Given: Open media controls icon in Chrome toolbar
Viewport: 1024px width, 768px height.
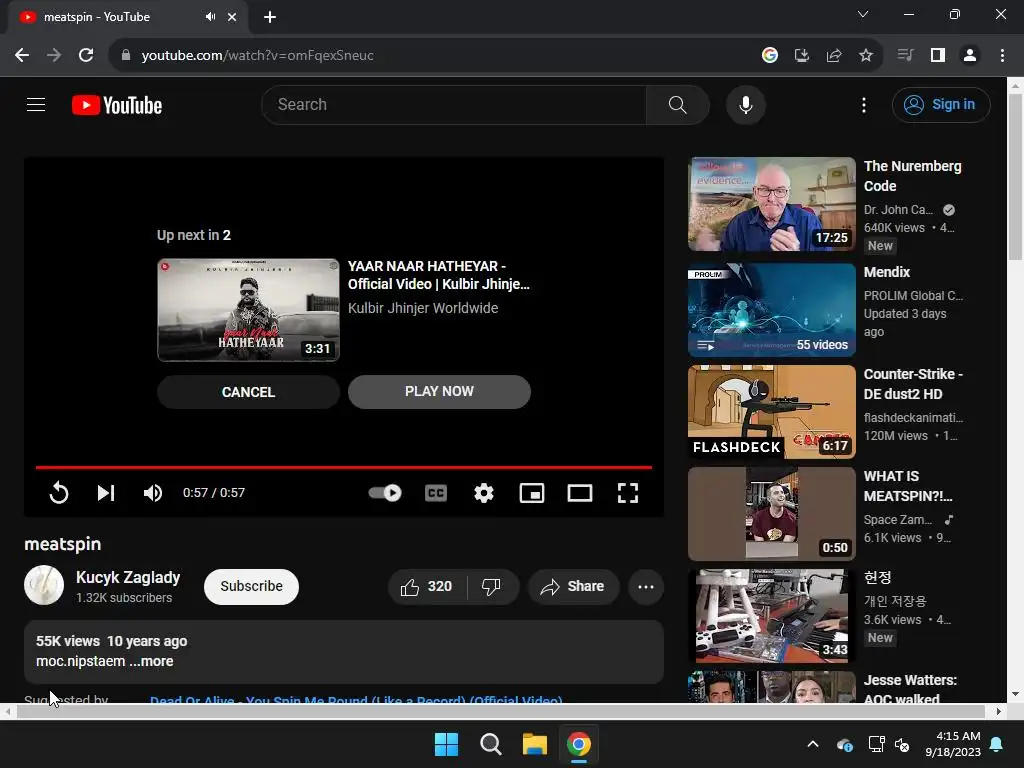Looking at the screenshot, I should [905, 56].
